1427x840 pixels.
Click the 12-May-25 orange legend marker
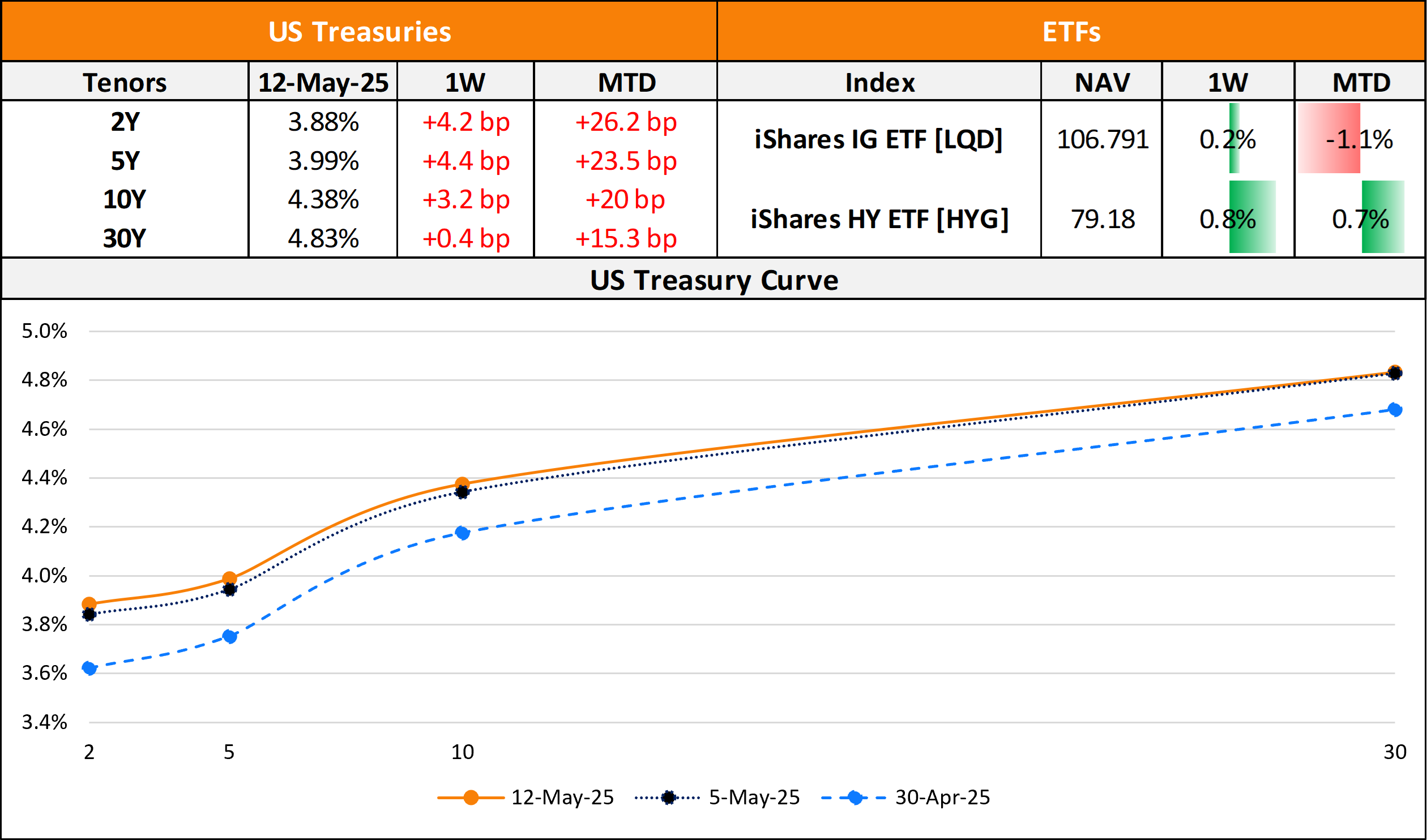(471, 798)
